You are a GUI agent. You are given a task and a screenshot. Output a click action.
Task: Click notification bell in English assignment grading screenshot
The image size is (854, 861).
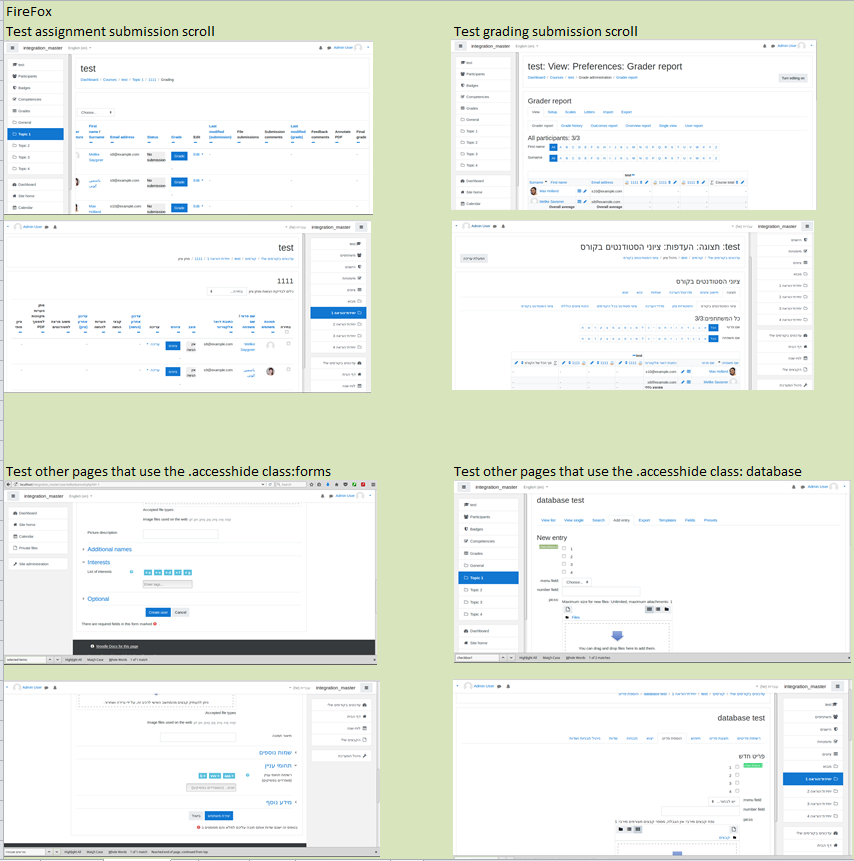point(321,48)
